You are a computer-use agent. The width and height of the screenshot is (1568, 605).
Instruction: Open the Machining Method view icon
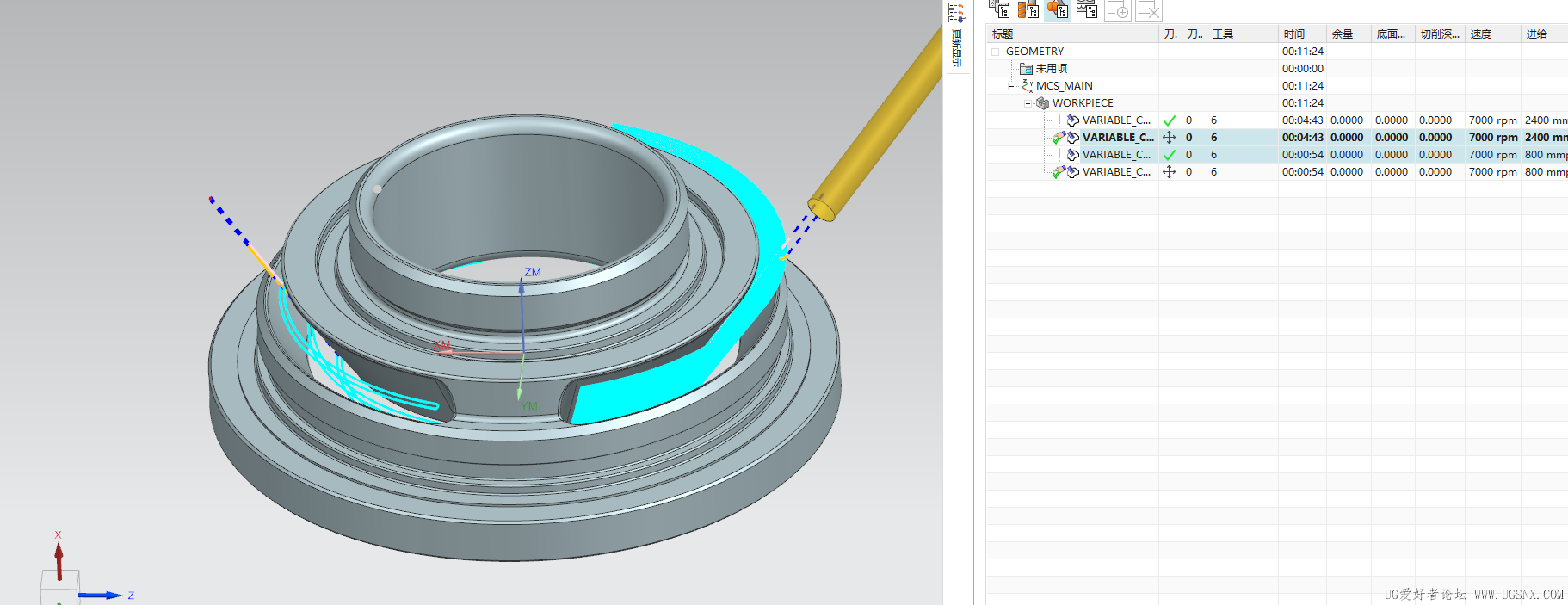point(1087,9)
